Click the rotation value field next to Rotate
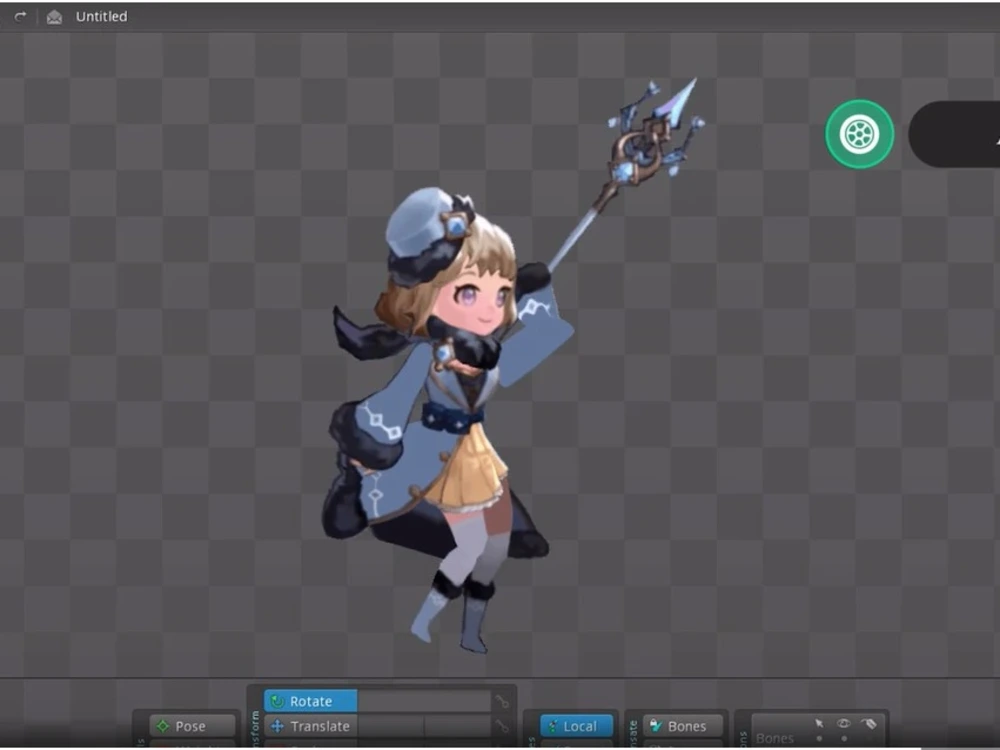1000x750 pixels. [424, 701]
